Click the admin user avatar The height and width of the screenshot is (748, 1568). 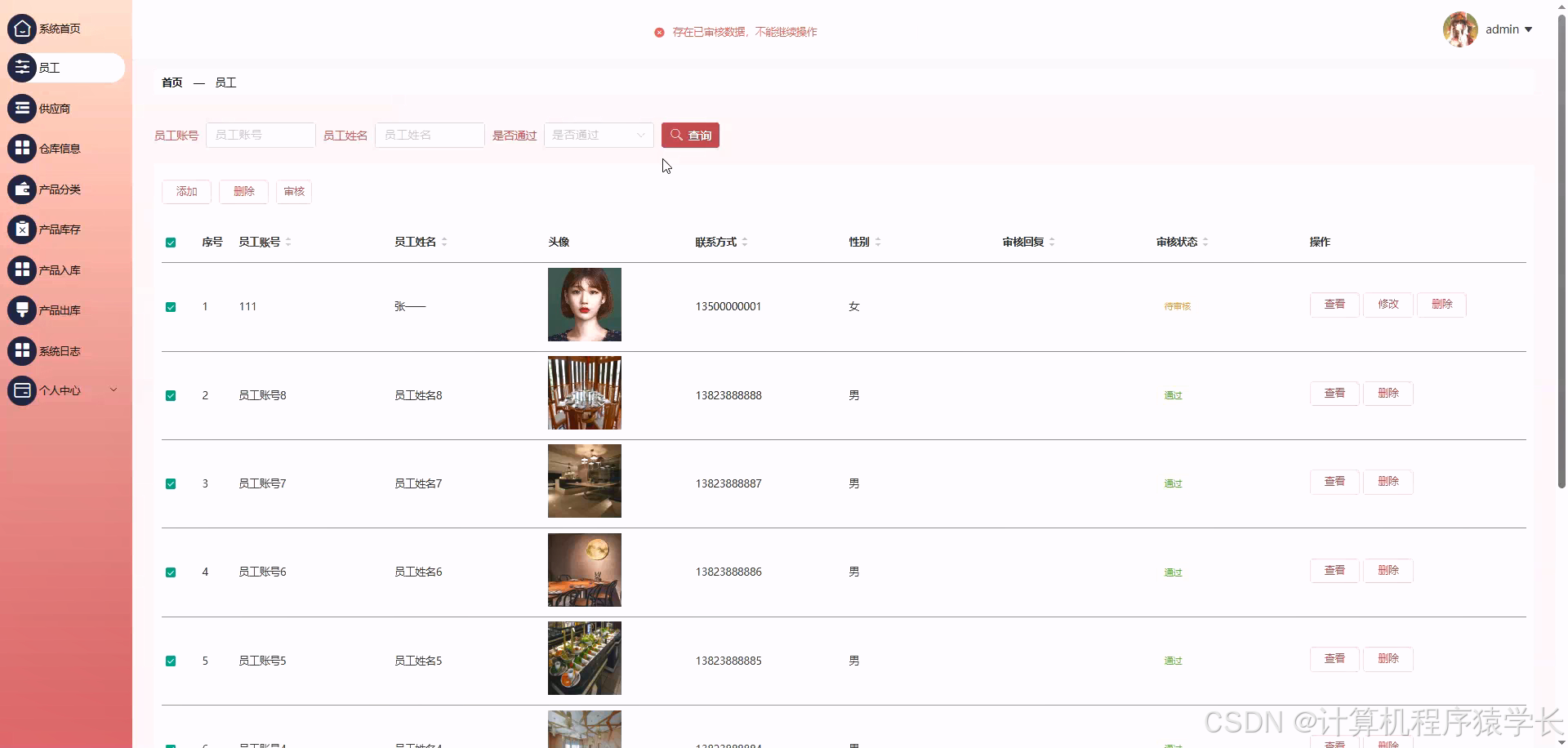(1460, 29)
